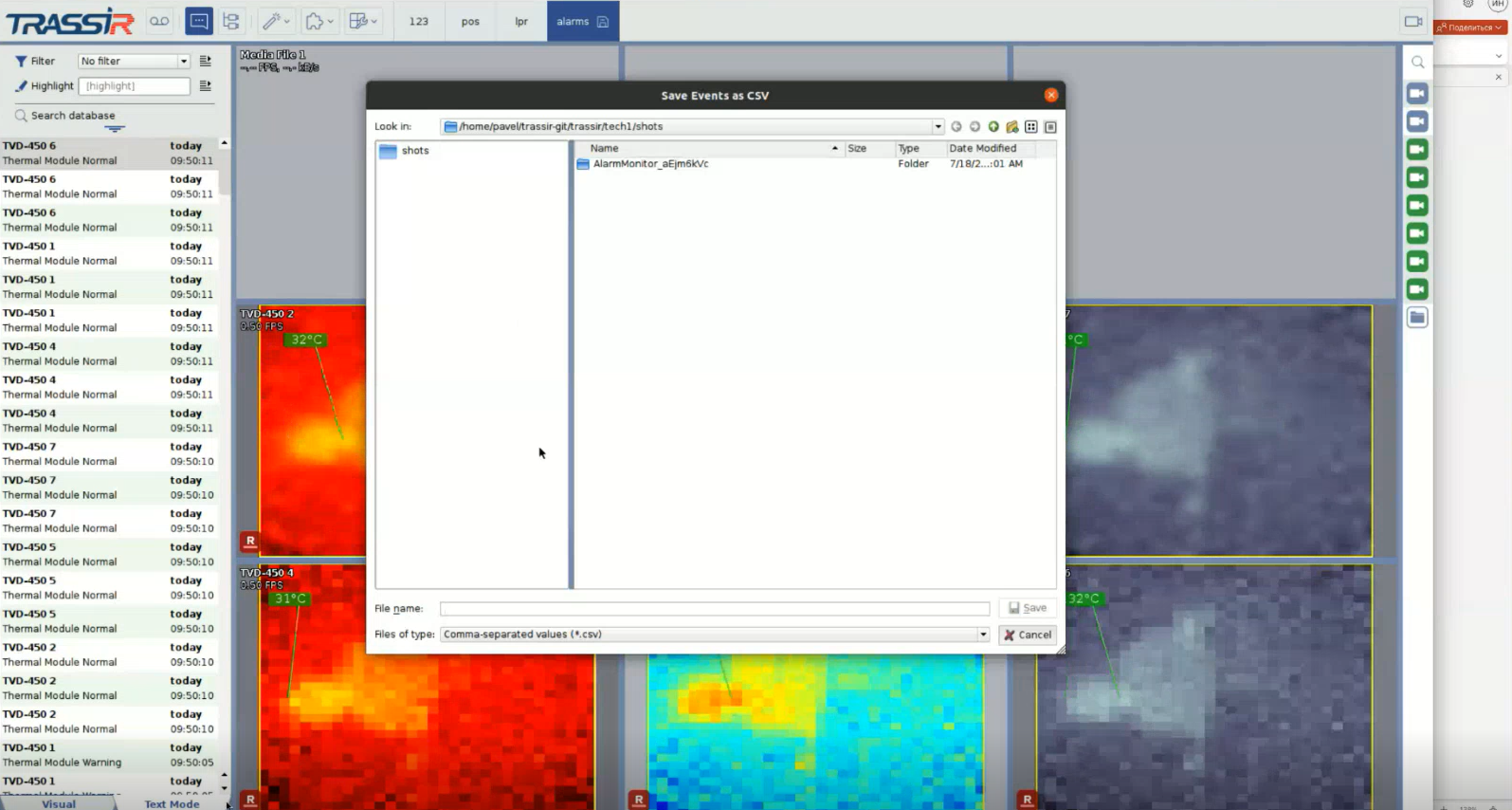Open the layout settings wrench dropdown
1512x810 pixels.
pos(363,21)
